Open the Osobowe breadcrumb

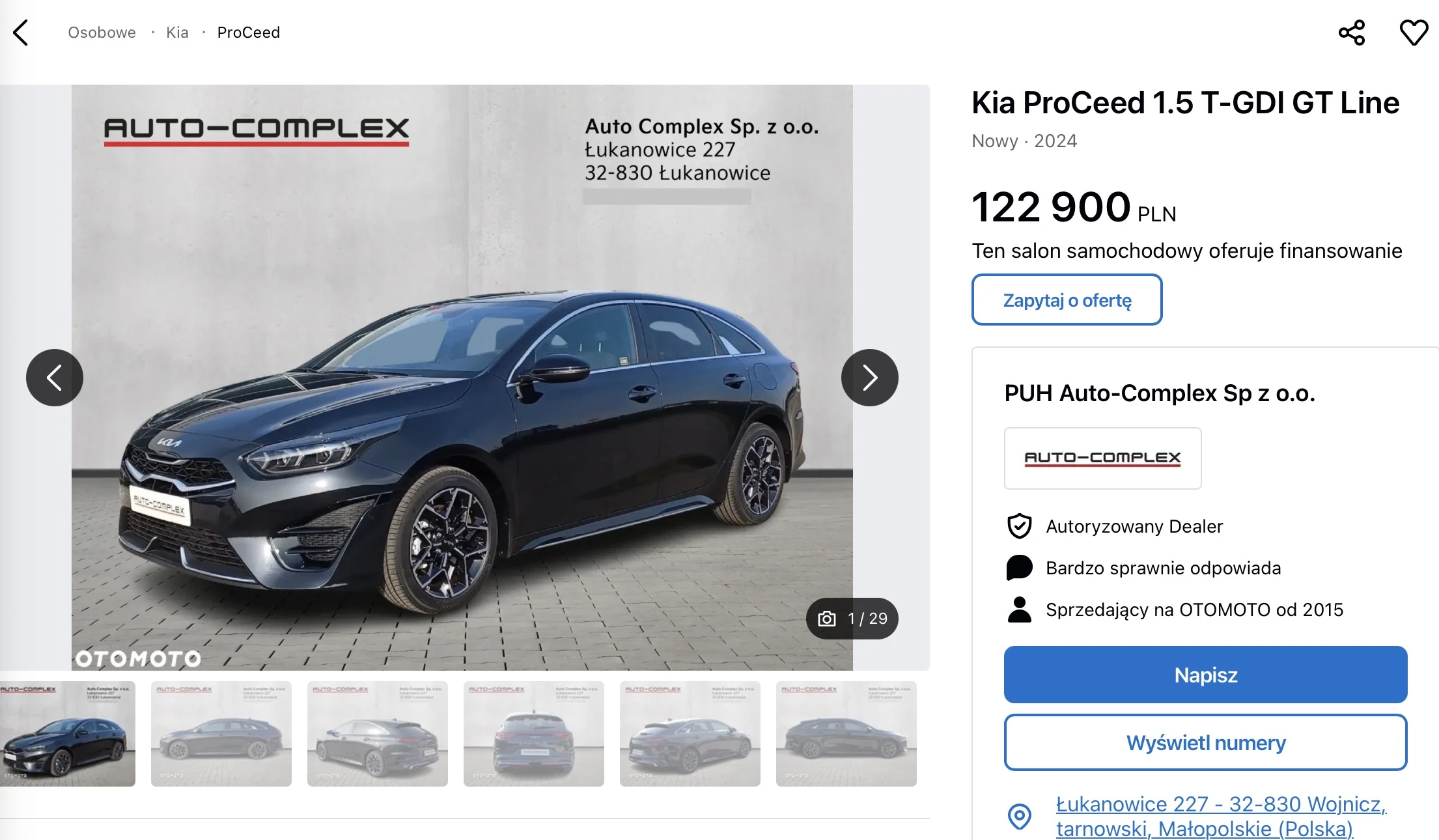pos(102,33)
